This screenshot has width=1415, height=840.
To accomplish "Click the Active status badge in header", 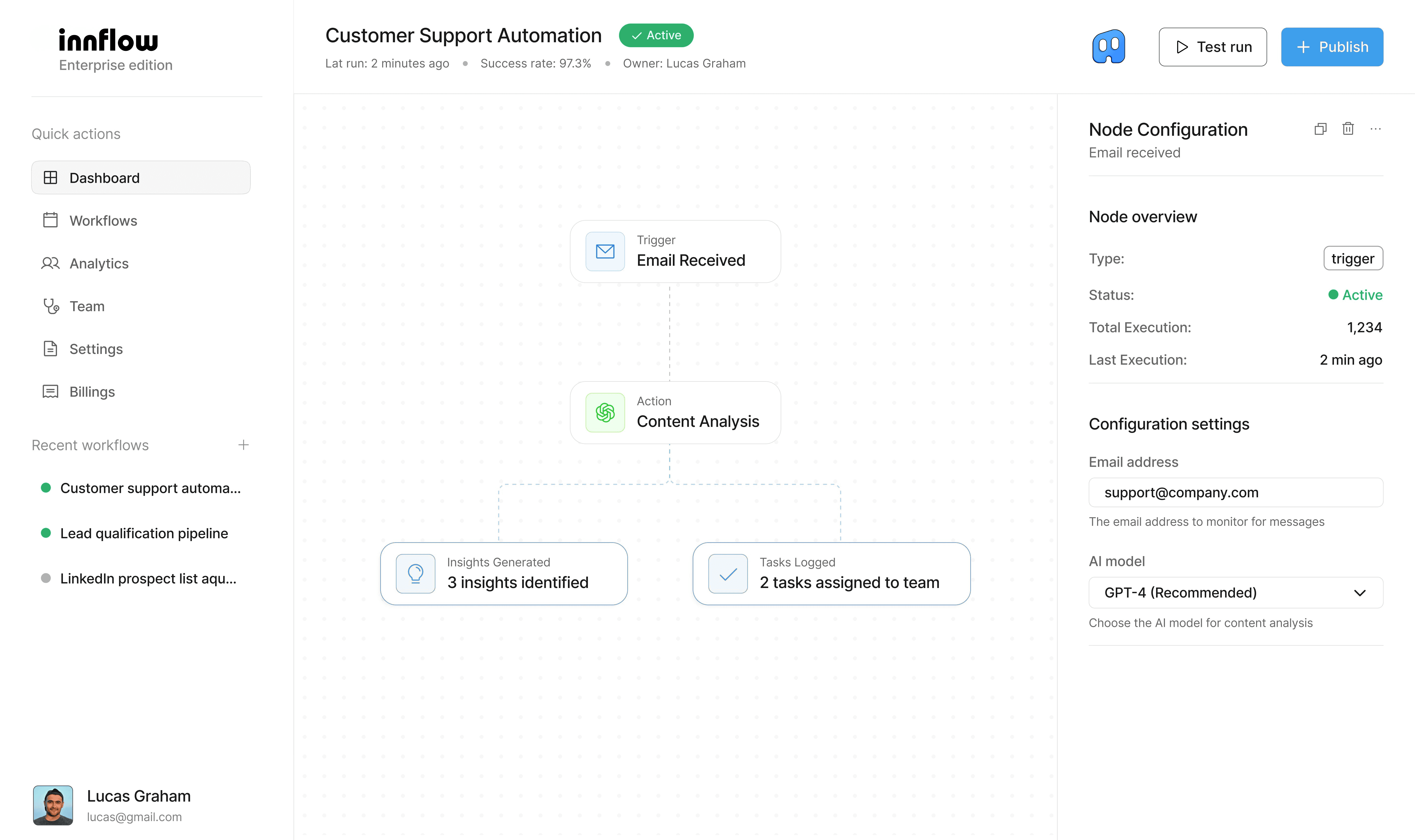I will click(x=656, y=35).
